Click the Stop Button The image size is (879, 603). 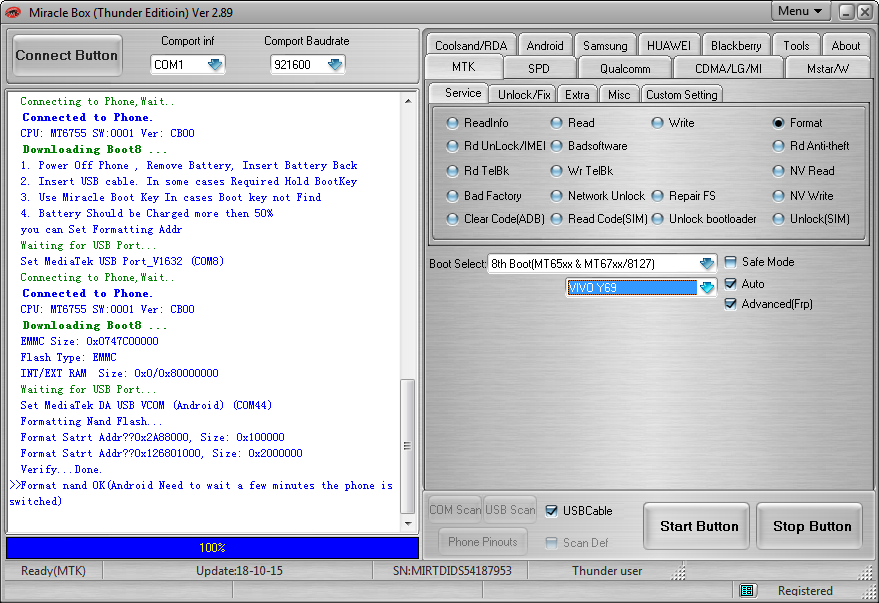(811, 526)
